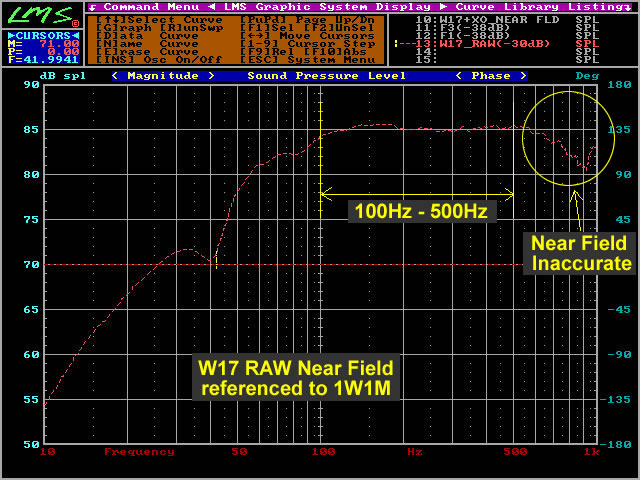Click the [N]ame Curve command
Image resolution: width=640 pixels, height=480 pixels.
(x=147, y=44)
